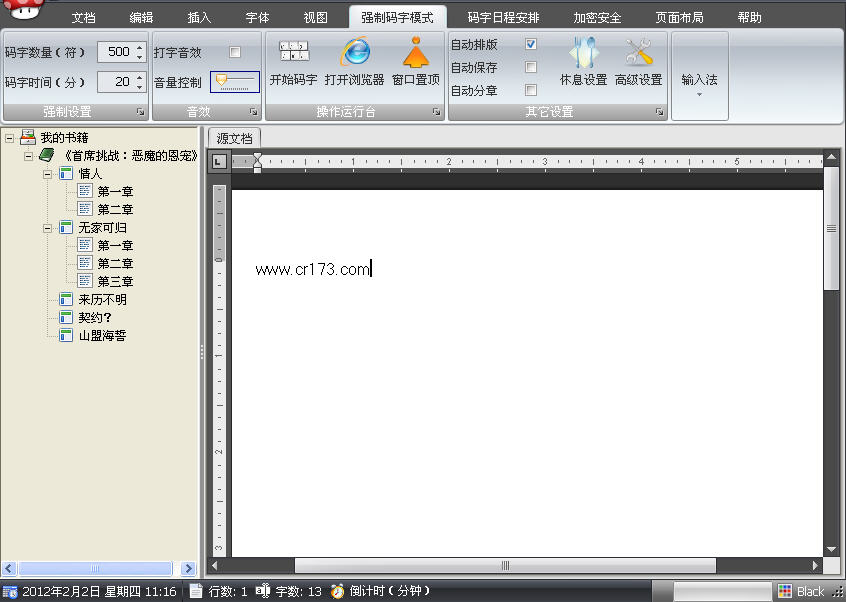Enable the 自动保存 checkbox
846x602 pixels.
tap(531, 67)
